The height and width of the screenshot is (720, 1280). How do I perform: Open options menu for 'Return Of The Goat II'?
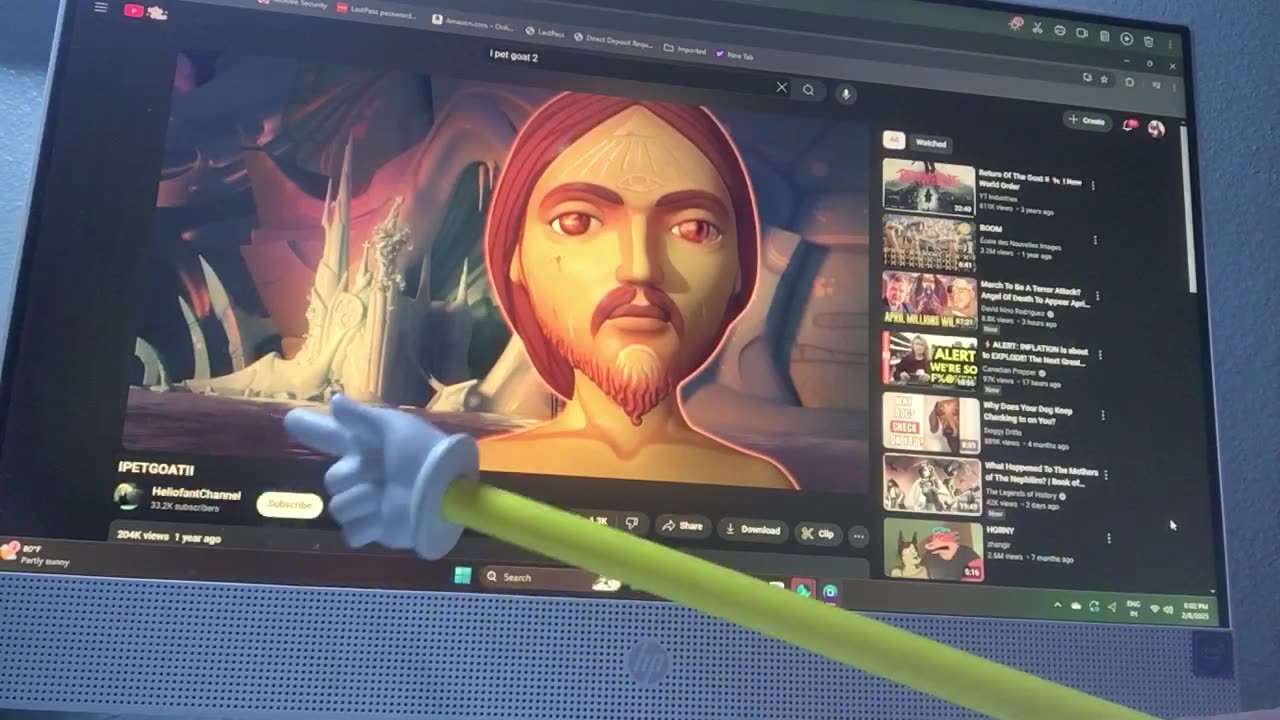pyautogui.click(x=1092, y=185)
